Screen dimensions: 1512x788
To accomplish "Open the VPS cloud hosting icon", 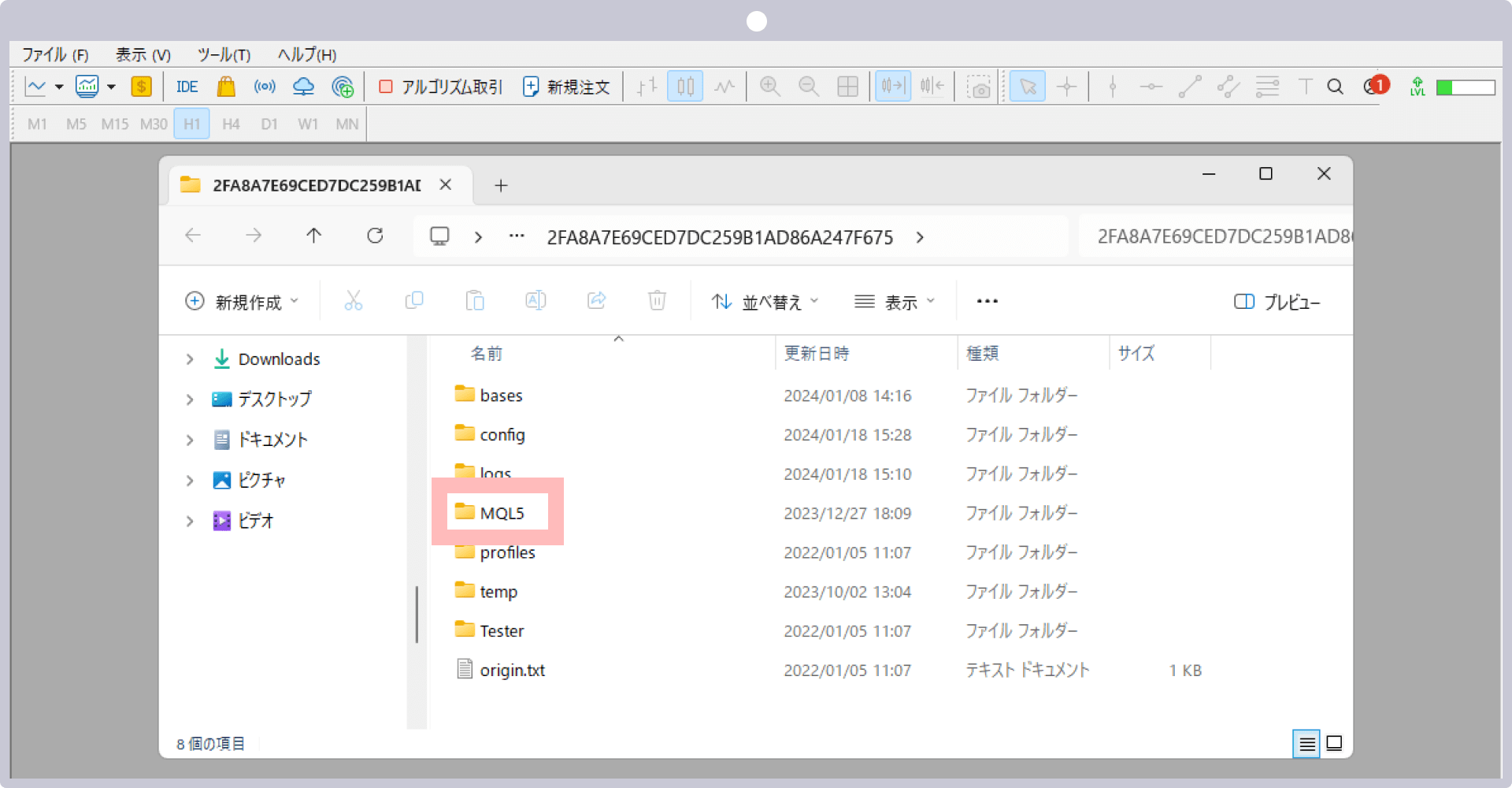I will [x=303, y=87].
